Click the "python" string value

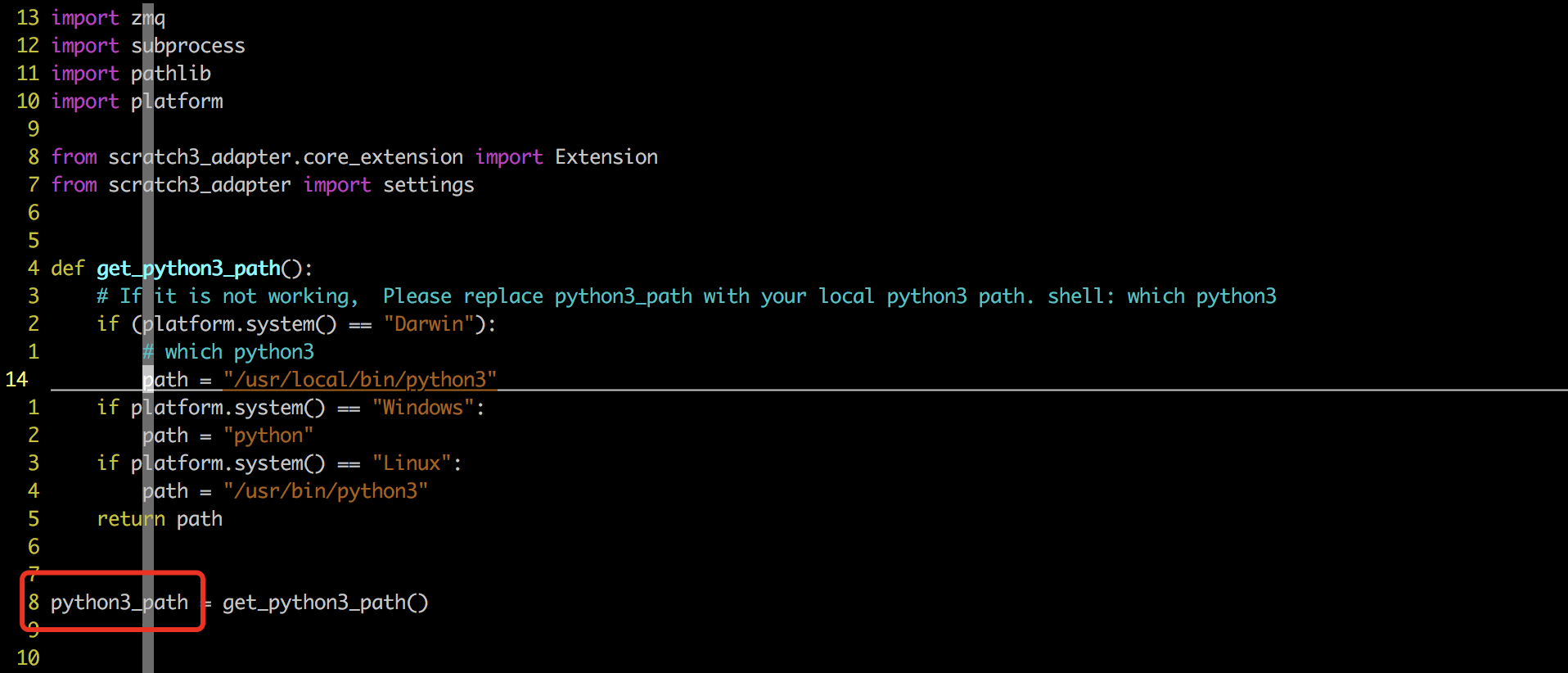coord(268,436)
